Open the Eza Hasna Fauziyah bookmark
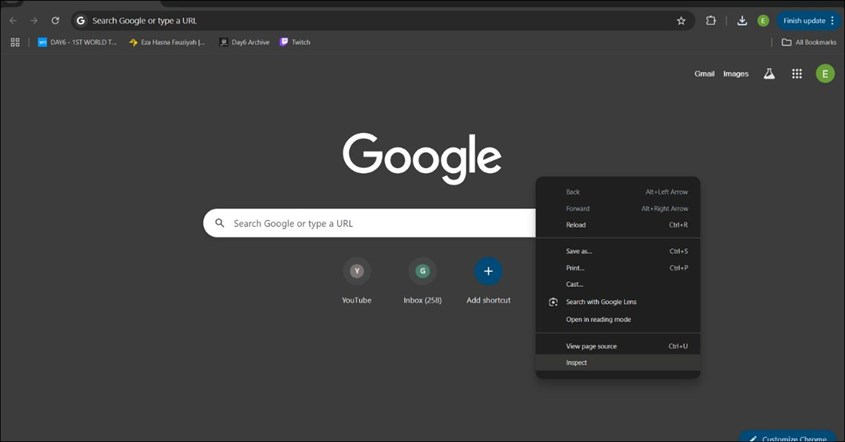 (167, 42)
